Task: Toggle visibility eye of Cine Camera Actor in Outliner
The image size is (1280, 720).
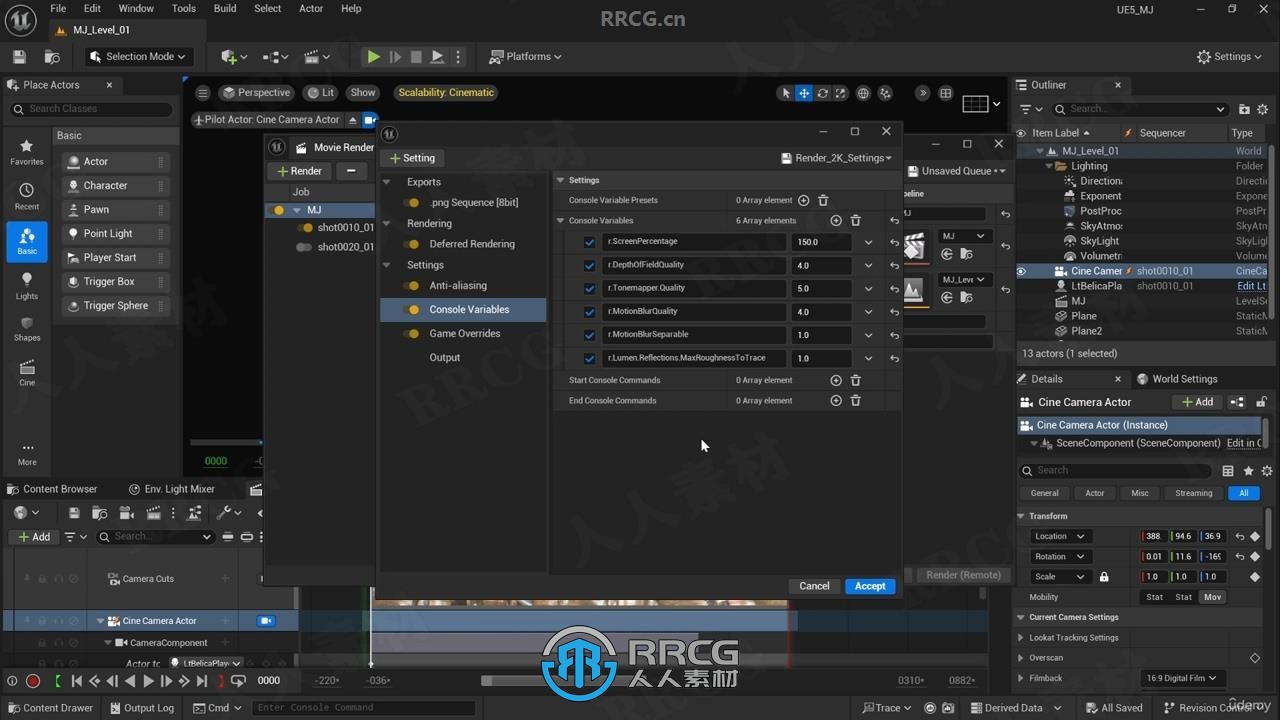Action: click(x=1021, y=271)
